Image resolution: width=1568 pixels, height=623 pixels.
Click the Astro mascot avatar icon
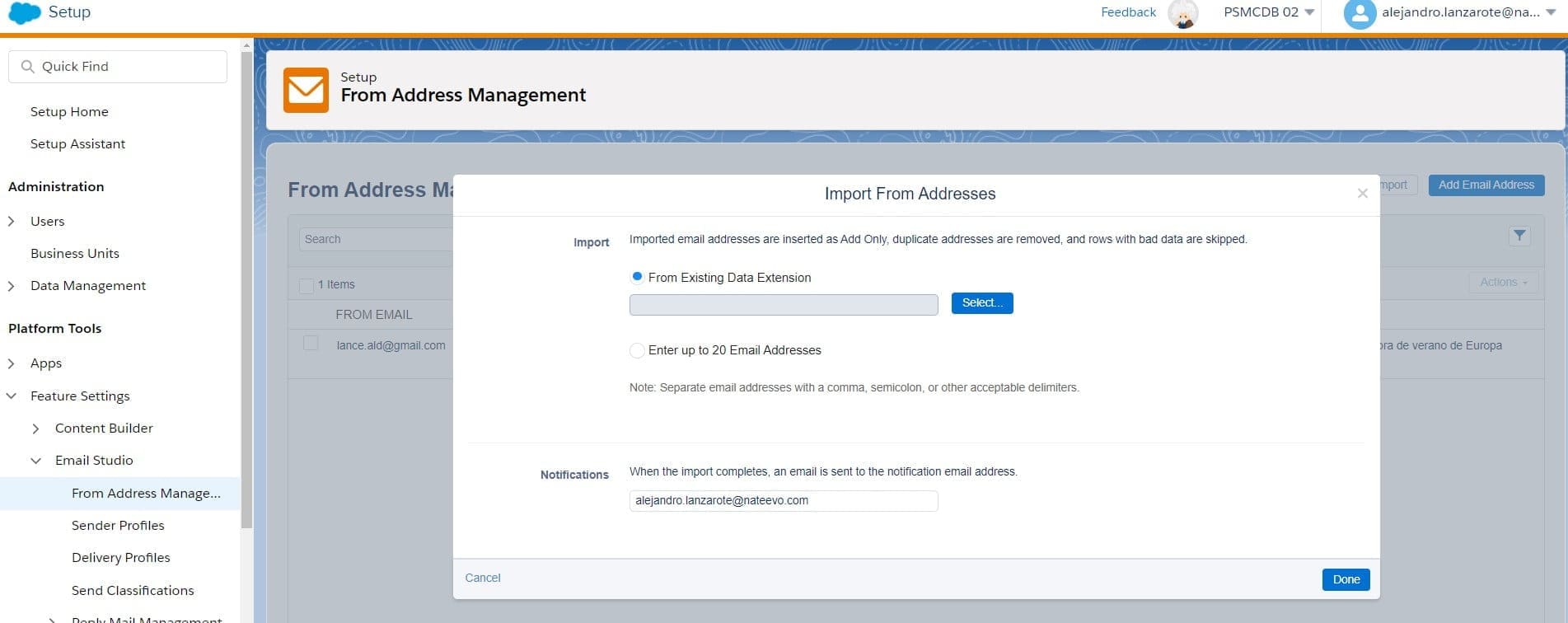[1183, 14]
